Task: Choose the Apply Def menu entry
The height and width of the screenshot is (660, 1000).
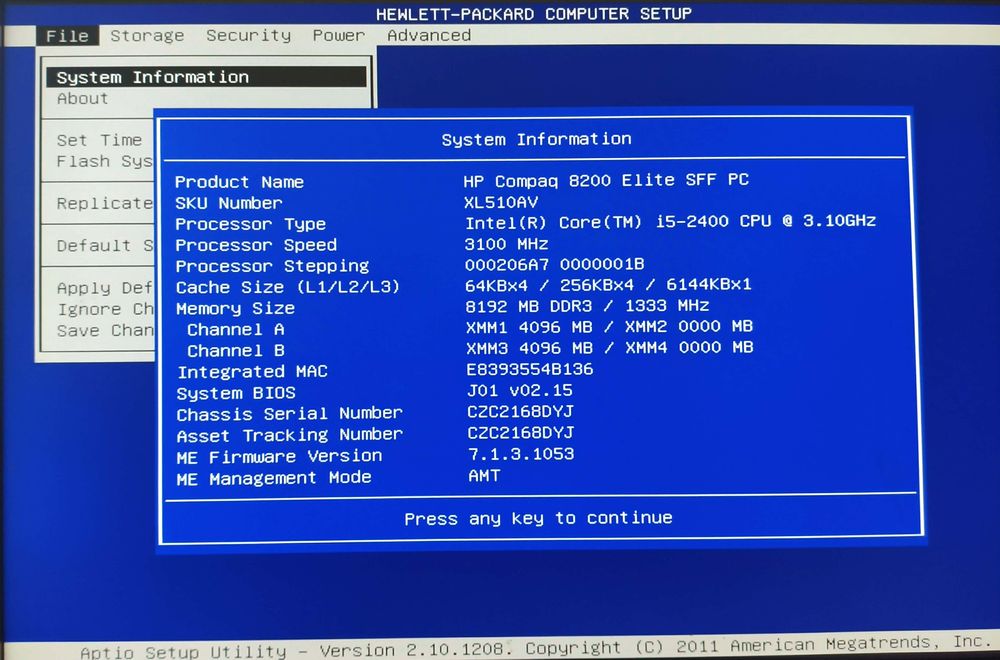Action: [105, 288]
